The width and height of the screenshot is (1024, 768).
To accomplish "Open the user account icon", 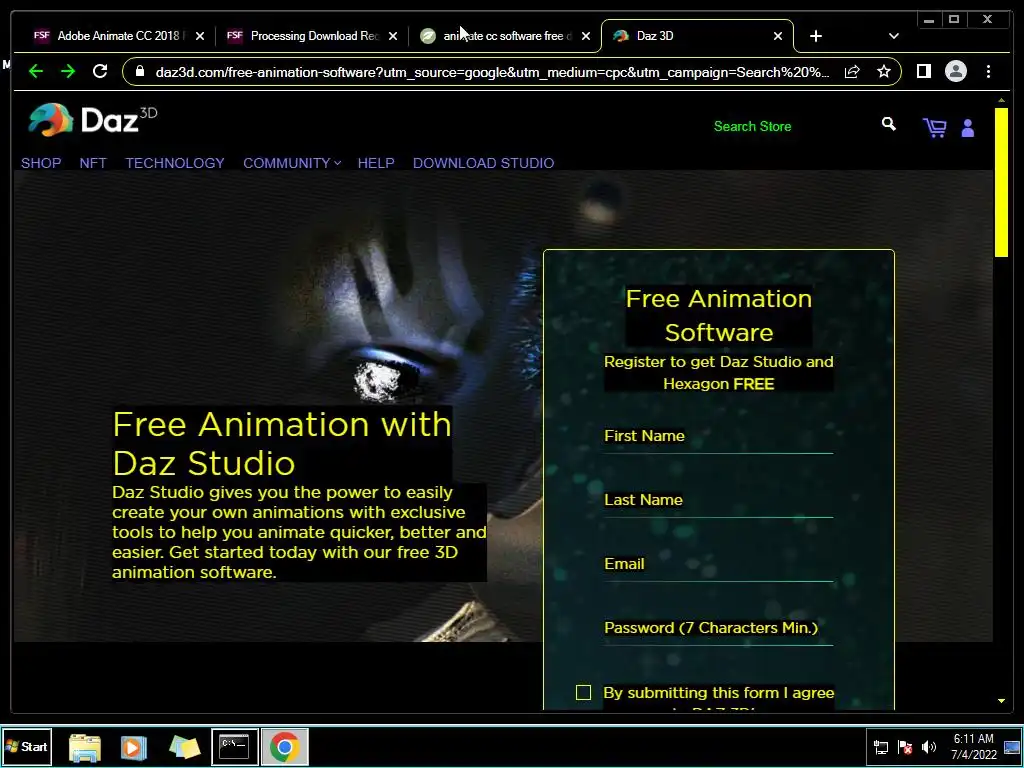I will pos(968,128).
